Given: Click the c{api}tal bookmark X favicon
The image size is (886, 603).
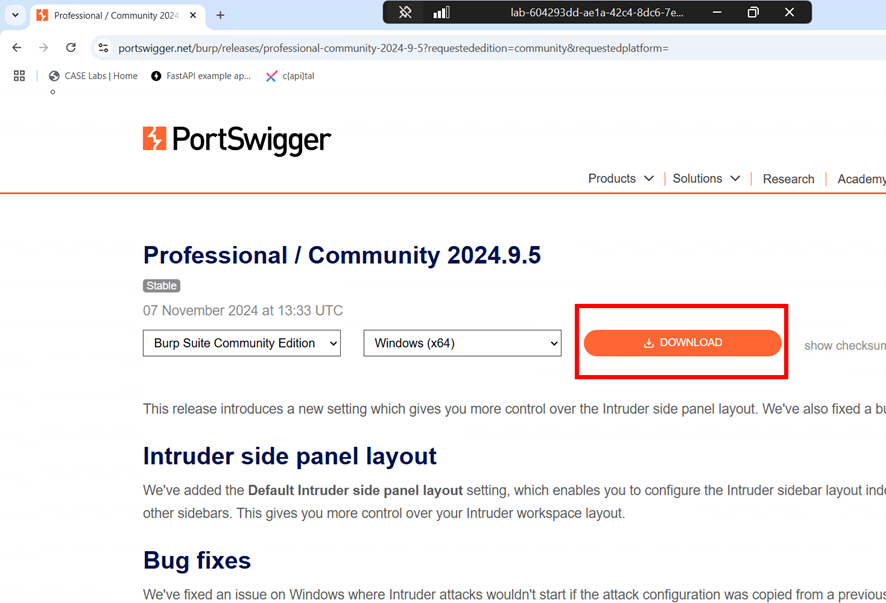Looking at the screenshot, I should (271, 76).
